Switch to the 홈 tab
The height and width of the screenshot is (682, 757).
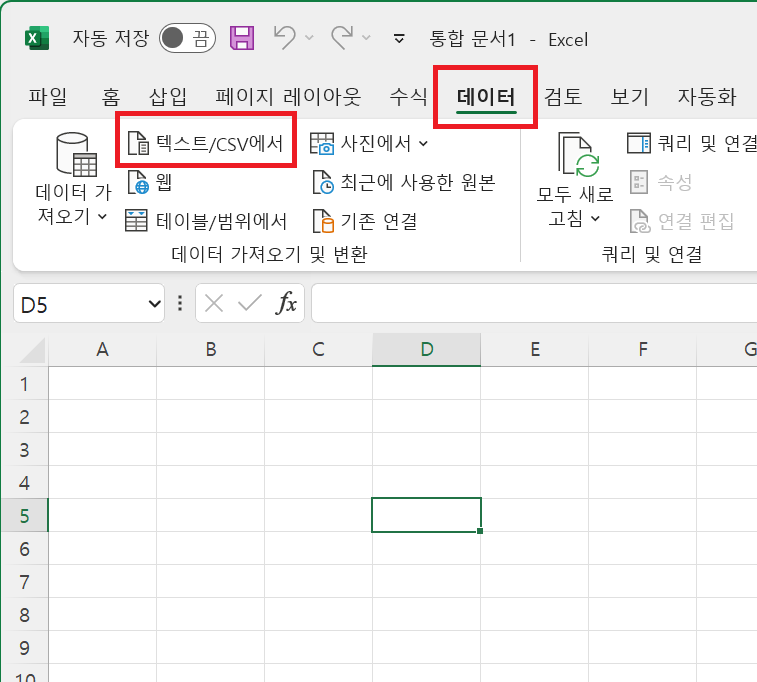111,97
